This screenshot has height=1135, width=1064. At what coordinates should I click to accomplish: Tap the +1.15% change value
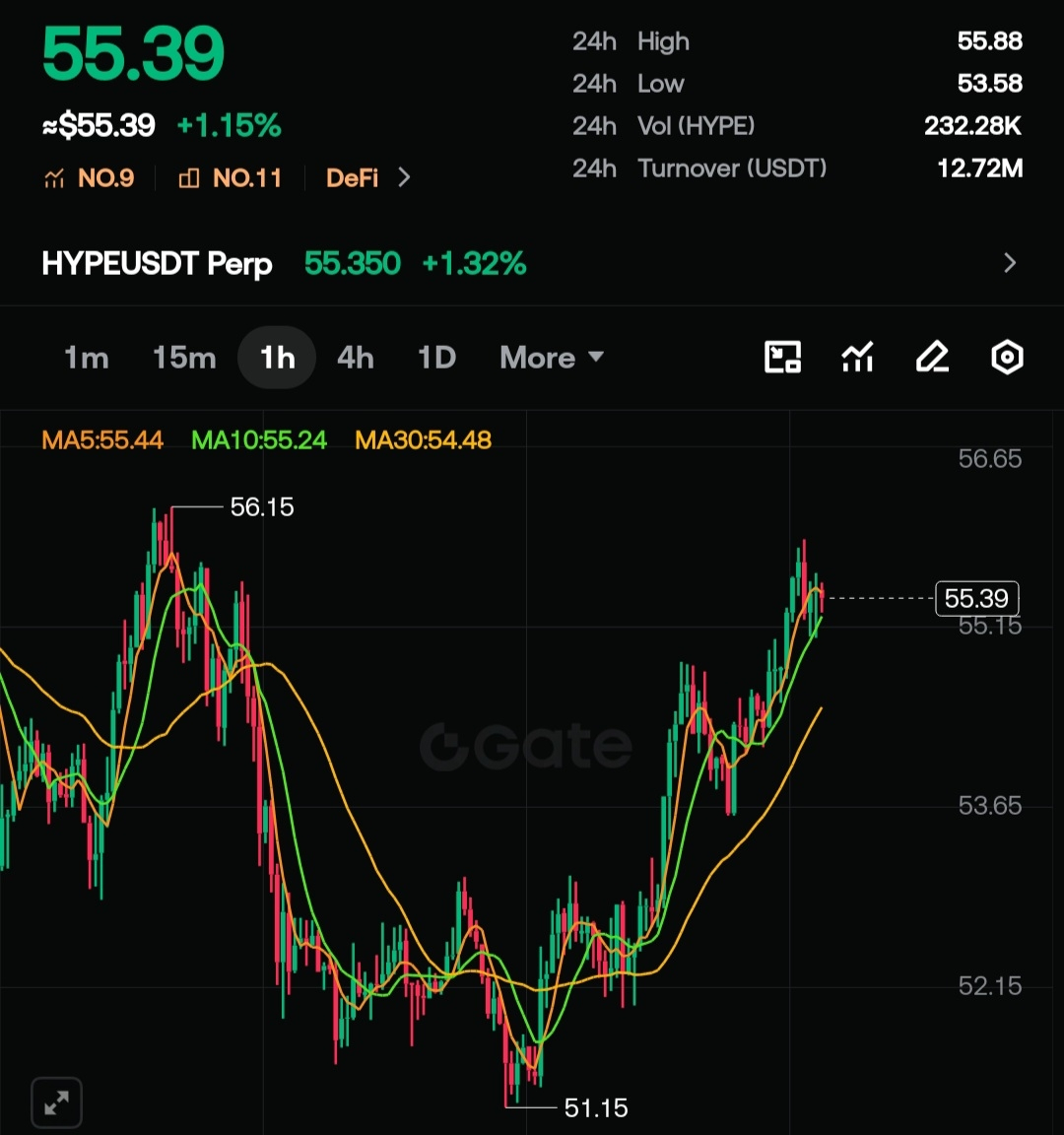[x=229, y=126]
